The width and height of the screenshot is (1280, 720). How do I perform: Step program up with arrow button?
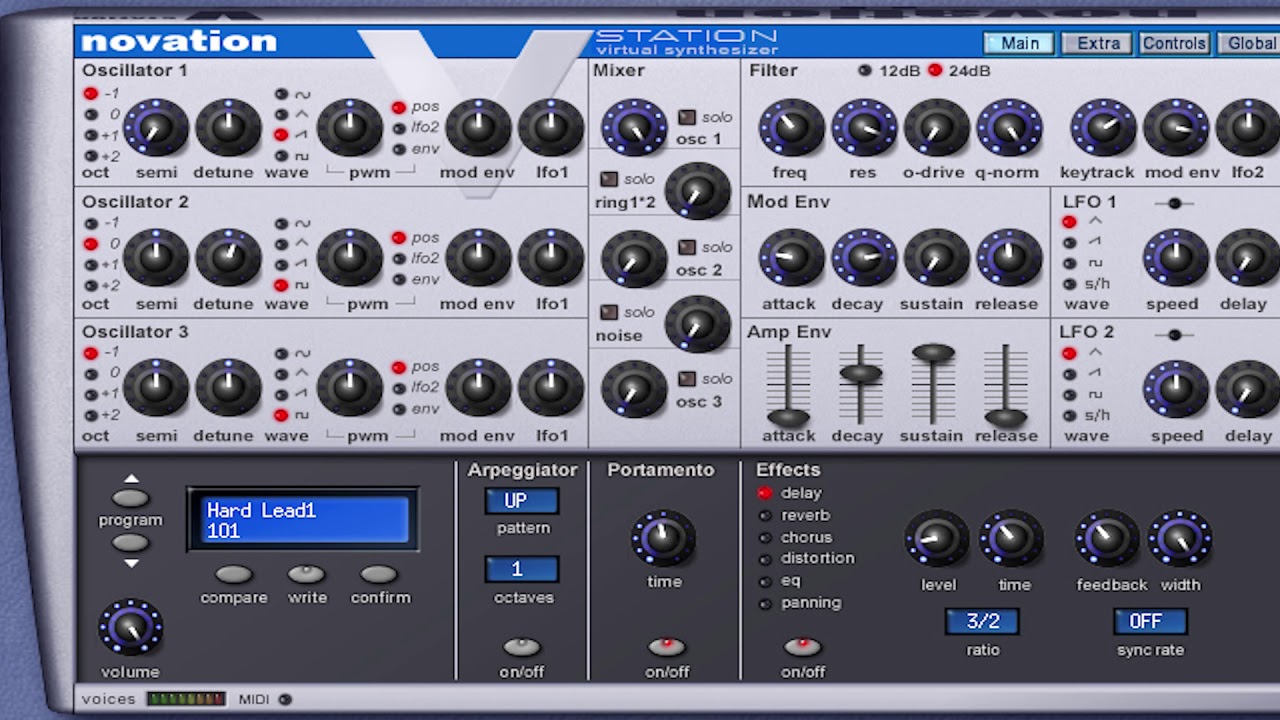tap(131, 497)
